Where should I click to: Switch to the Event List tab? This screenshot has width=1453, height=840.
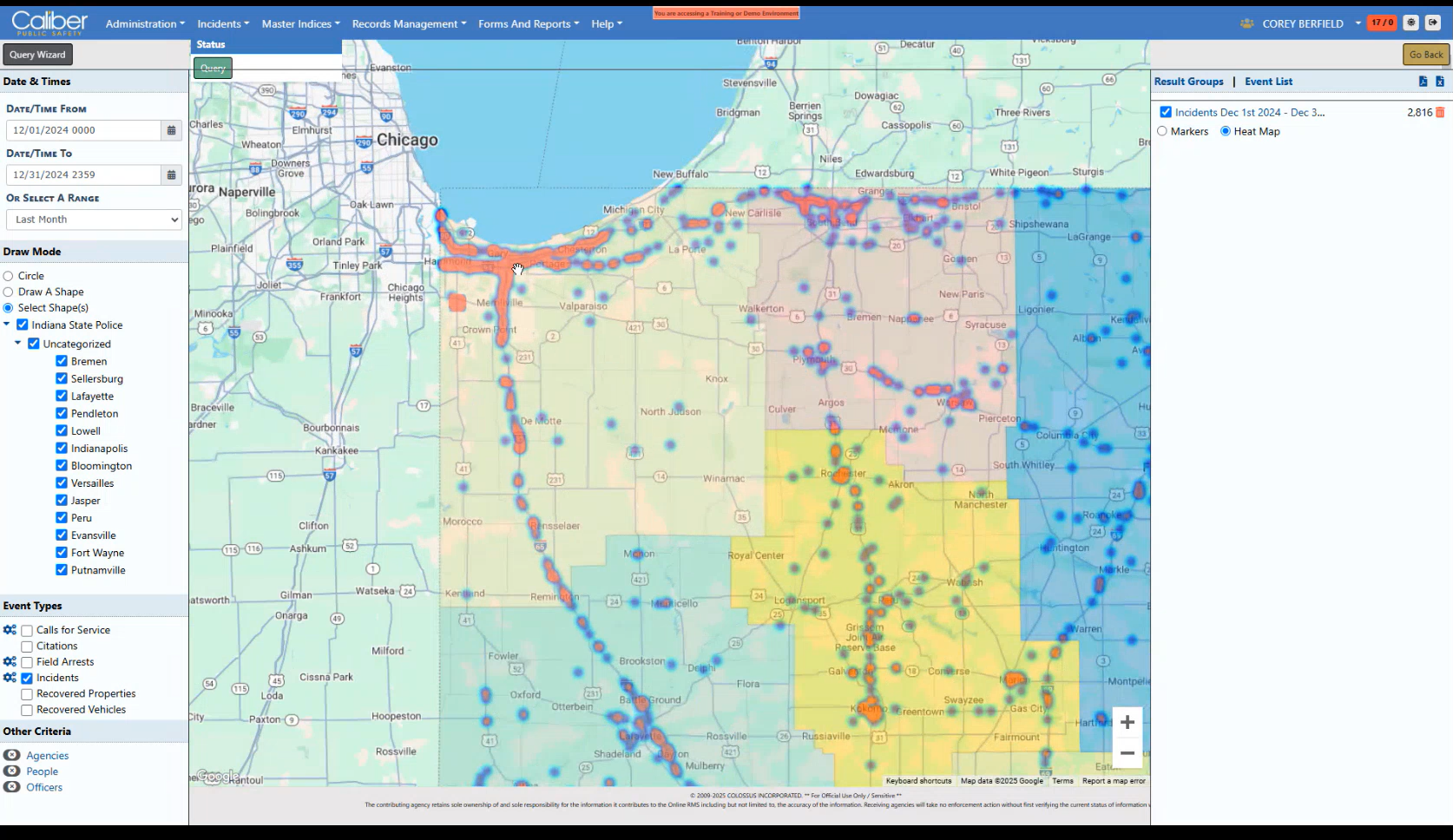point(1268,82)
